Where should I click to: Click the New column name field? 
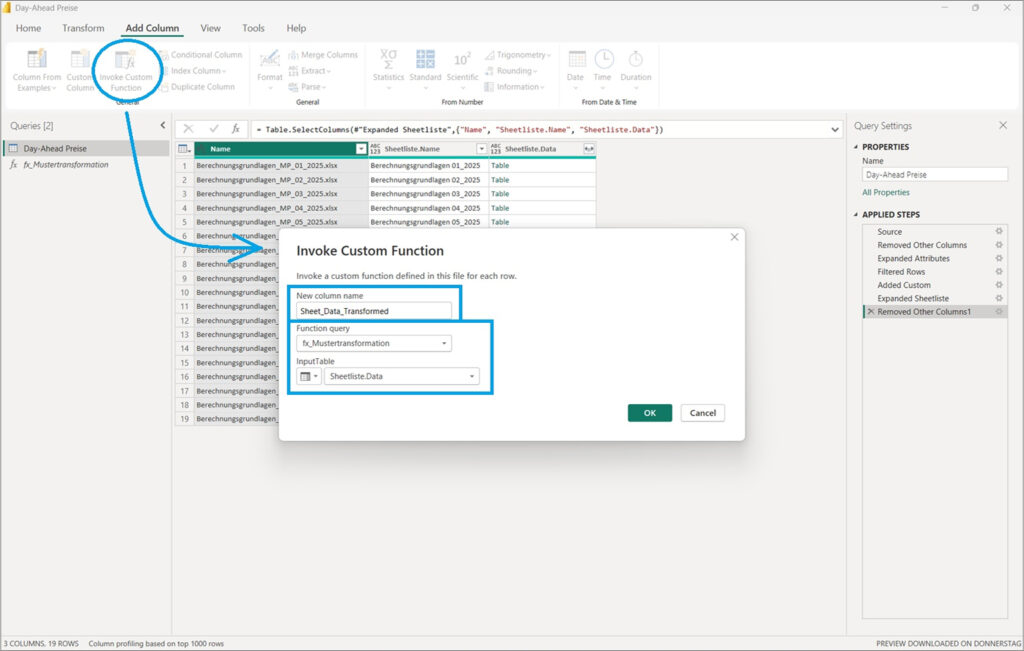coord(374,311)
